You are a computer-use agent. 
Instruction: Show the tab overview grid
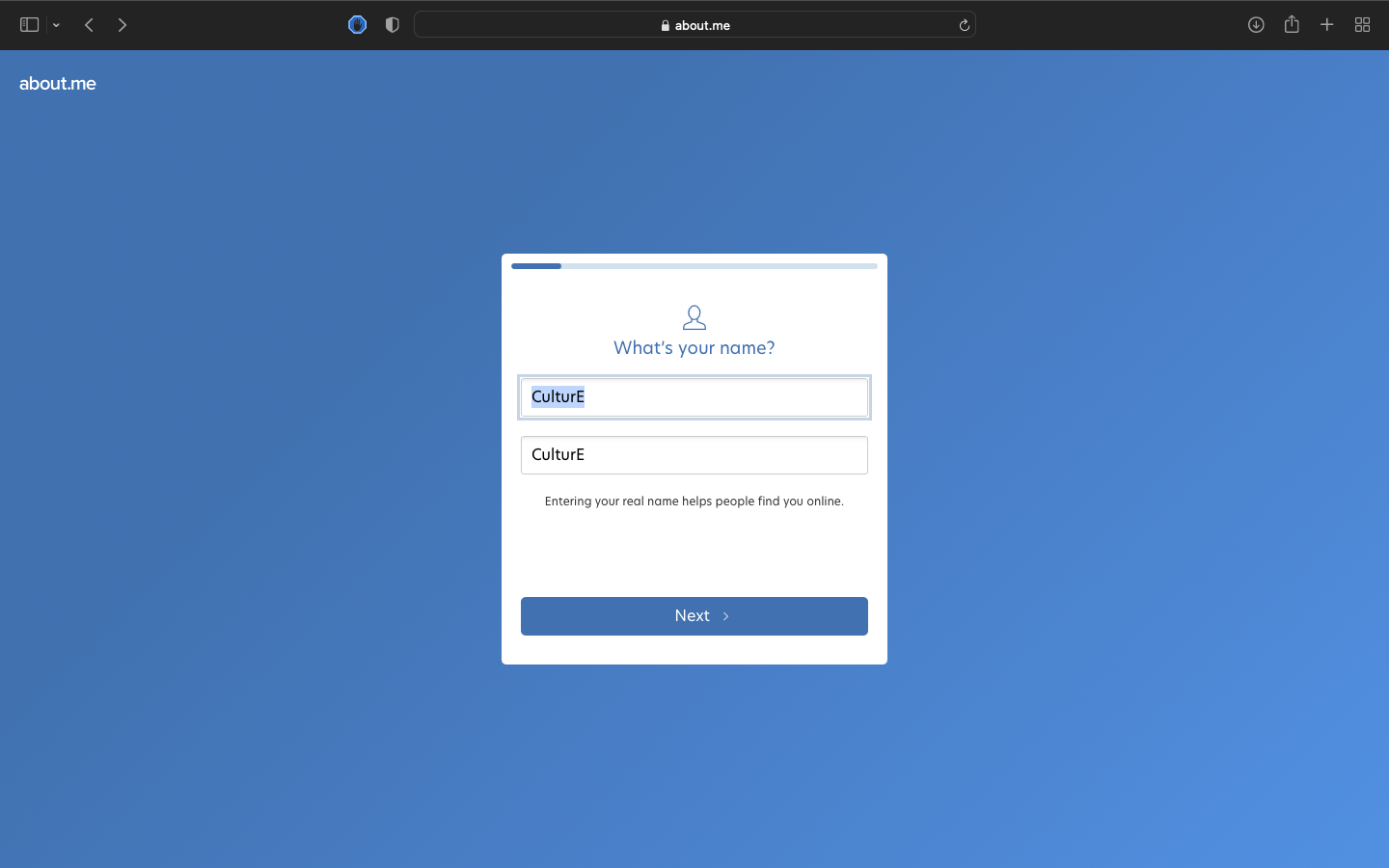[1362, 25]
